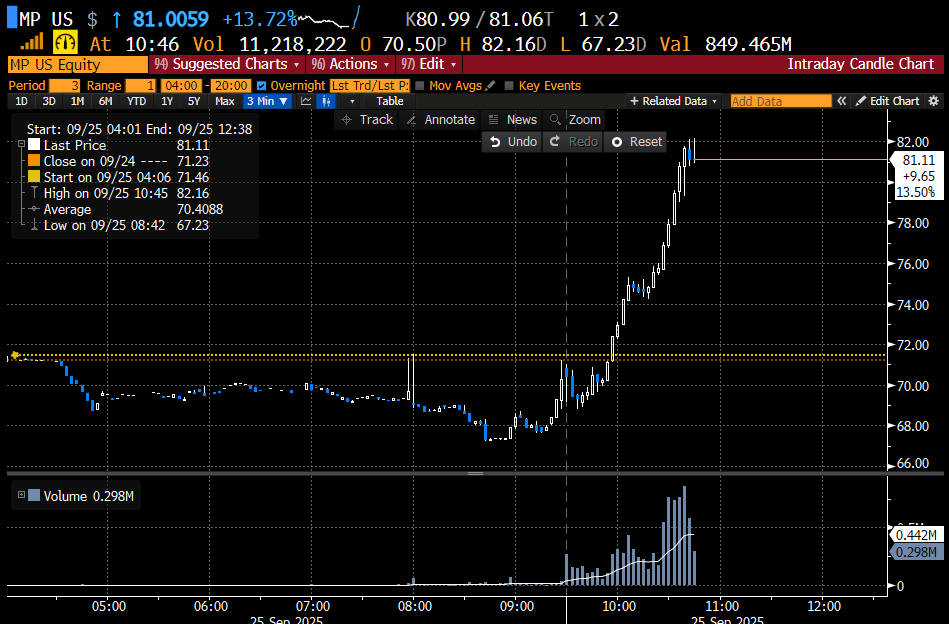Click the Last Price white color swatch
Screen dimensions: 949x624
(34, 145)
